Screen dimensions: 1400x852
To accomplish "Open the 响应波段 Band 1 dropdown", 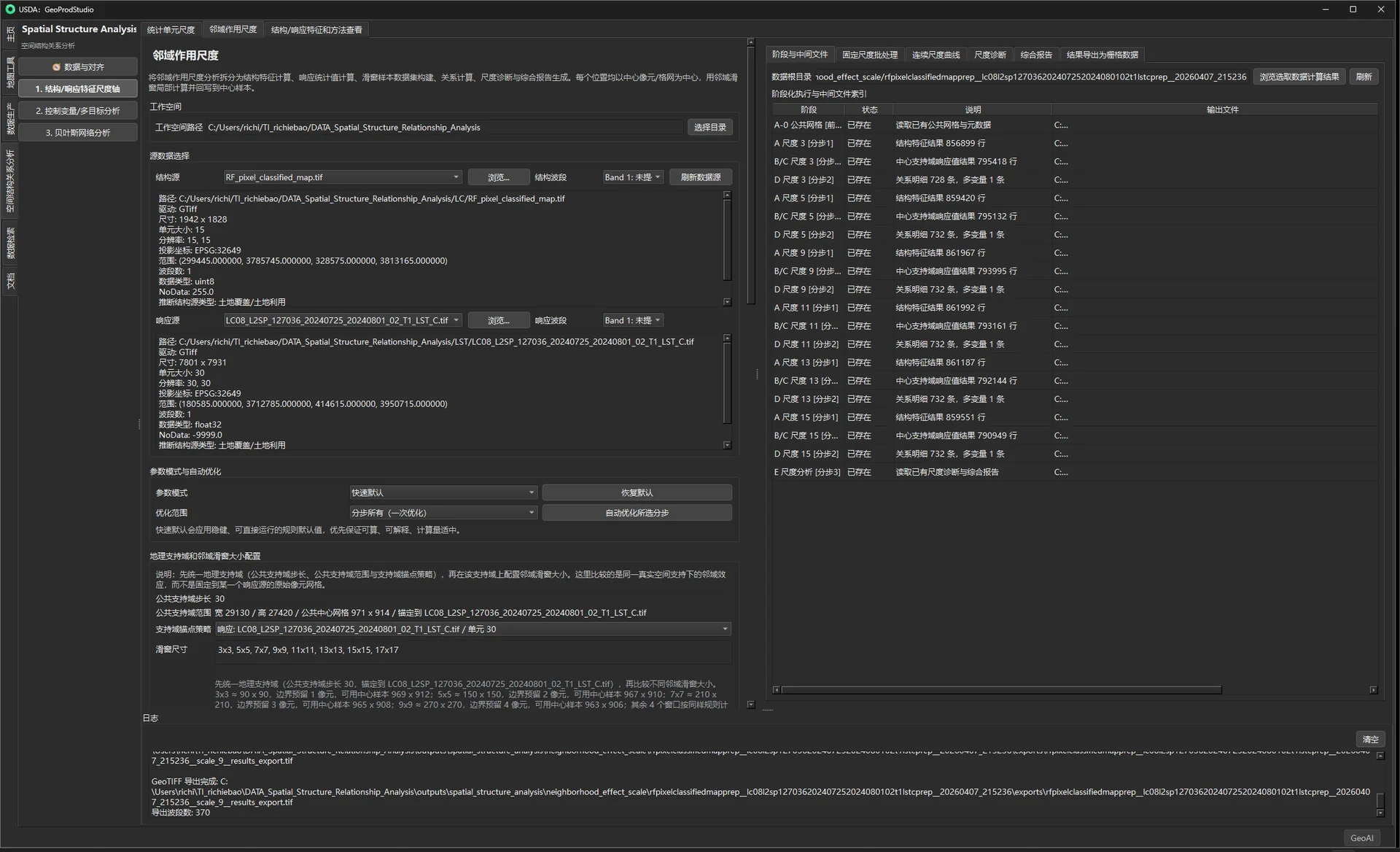I will (x=632, y=320).
